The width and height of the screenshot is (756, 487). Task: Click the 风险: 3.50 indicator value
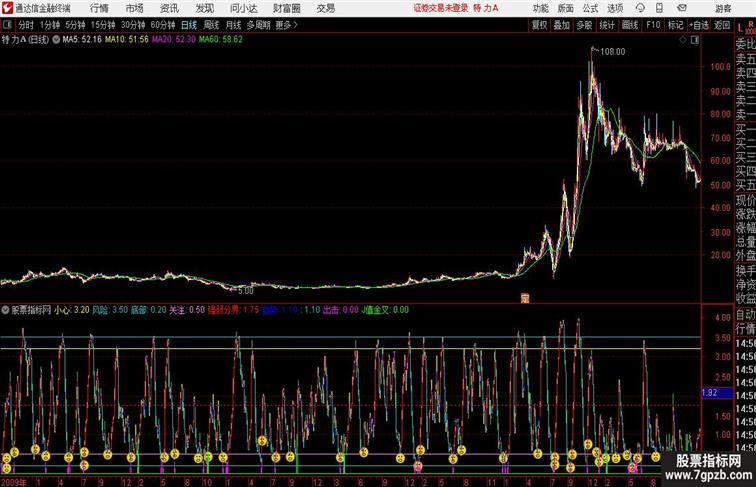tap(110, 310)
